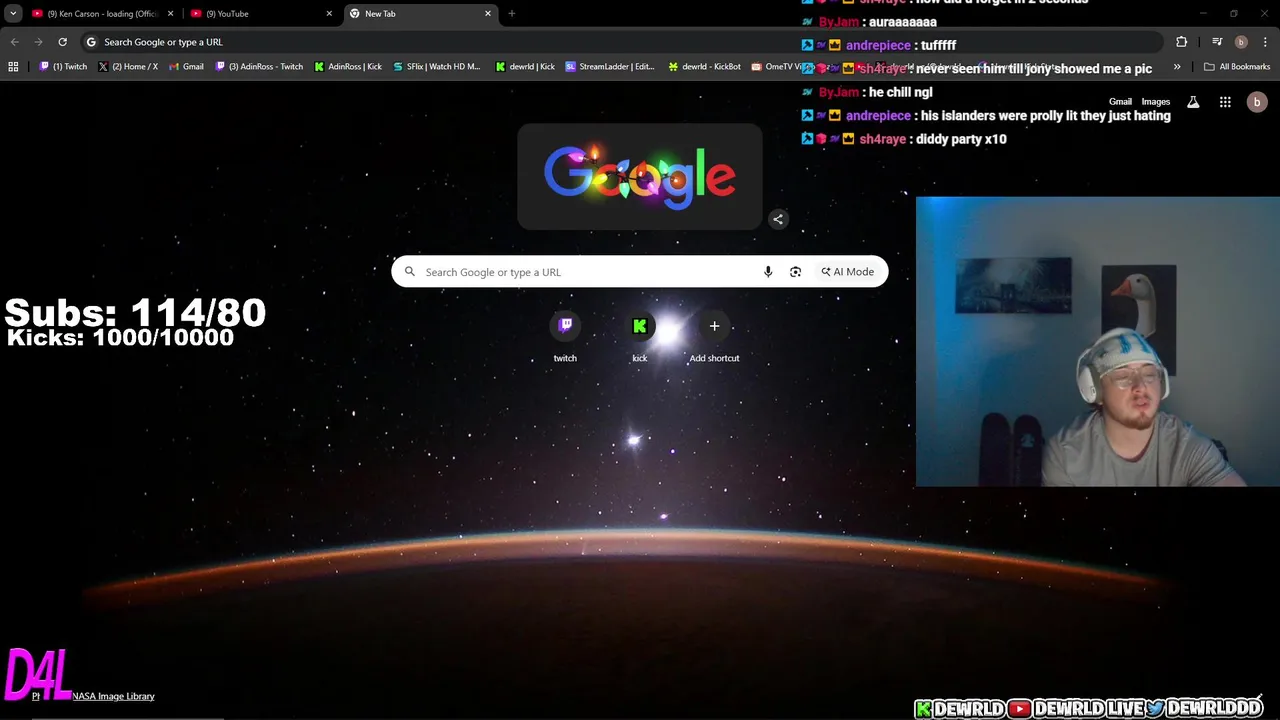Open the Google account avatar

pos(1257,102)
